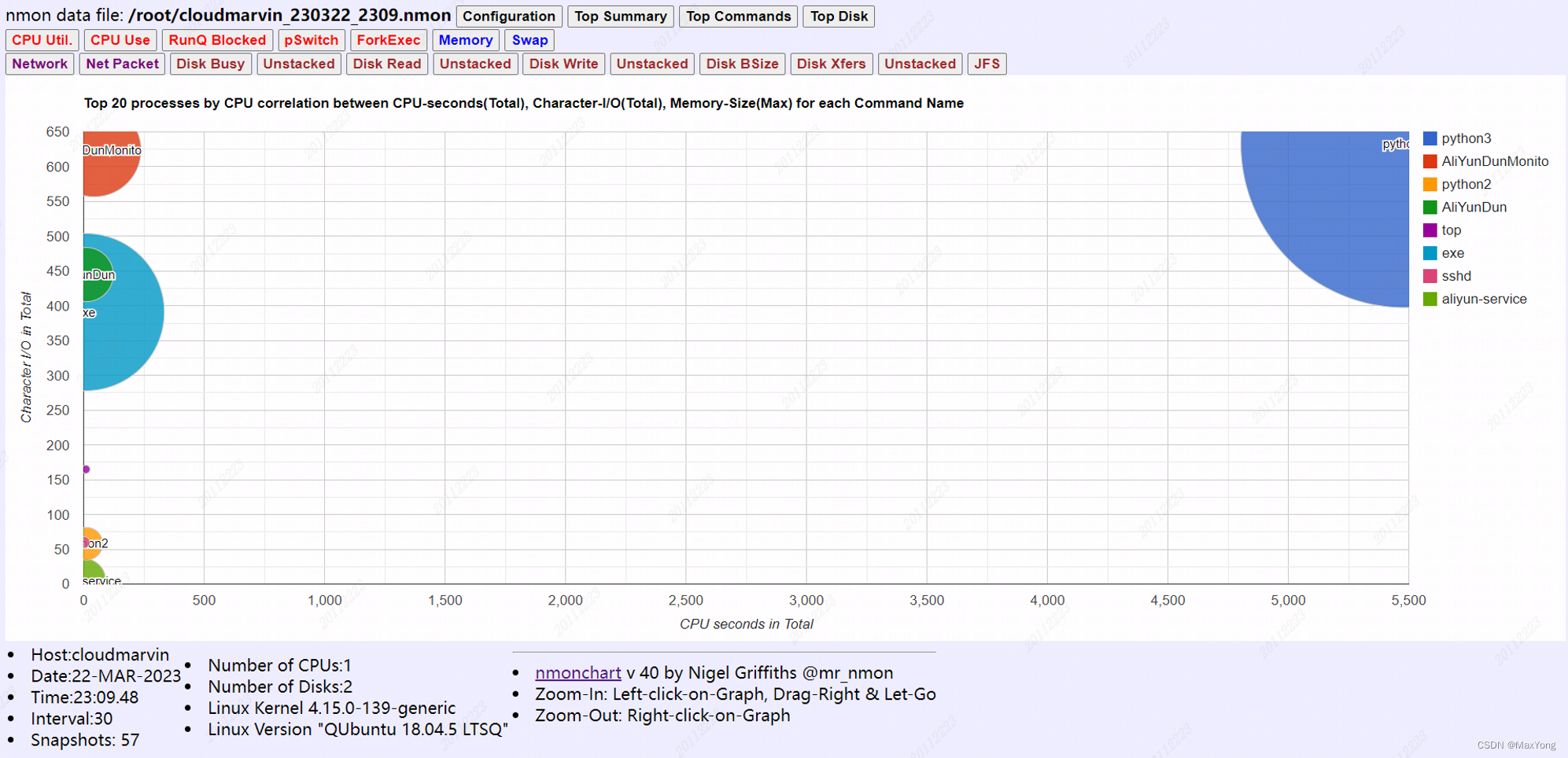Open the Net Packet graph
The height and width of the screenshot is (758, 1568).
tap(122, 64)
